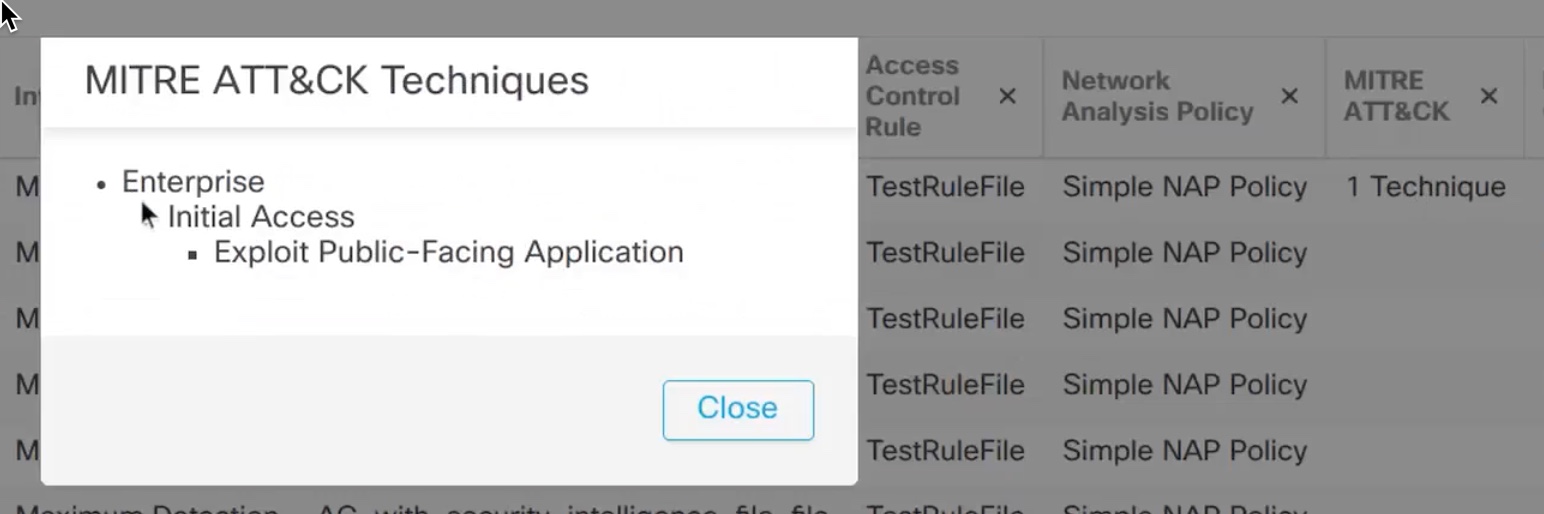Select the Initial Access tactic entry
1544x514 pixels.
tap(261, 217)
